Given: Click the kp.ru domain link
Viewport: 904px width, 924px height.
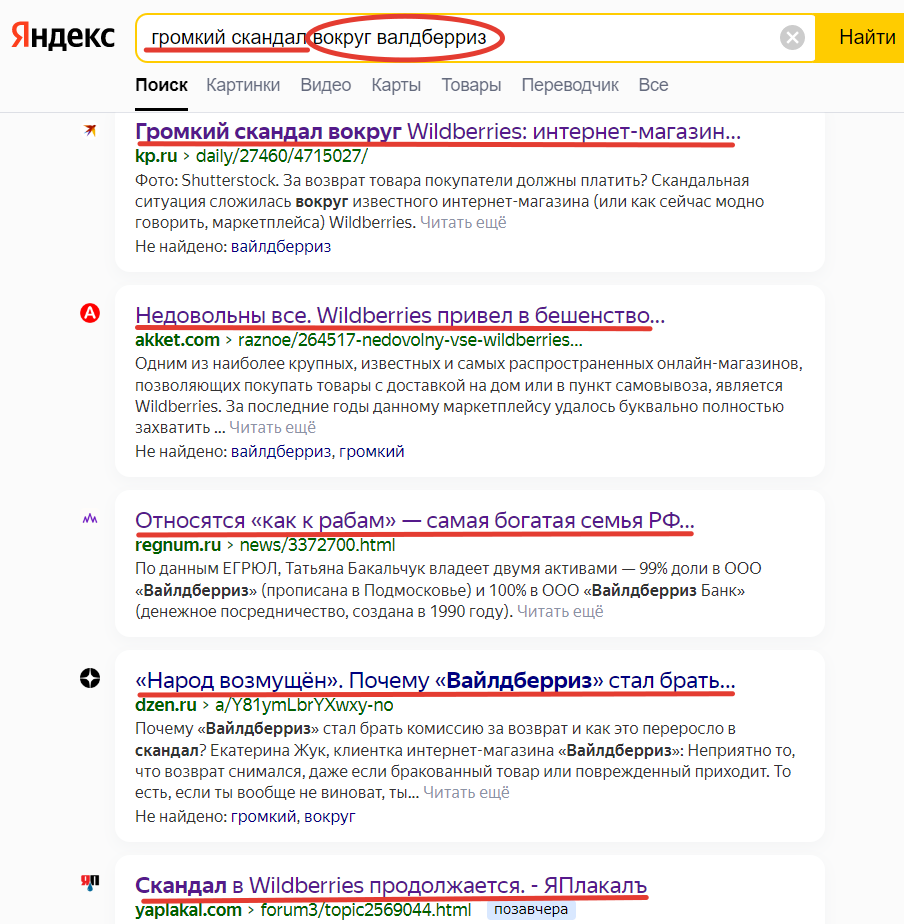Looking at the screenshot, I should 156,156.
